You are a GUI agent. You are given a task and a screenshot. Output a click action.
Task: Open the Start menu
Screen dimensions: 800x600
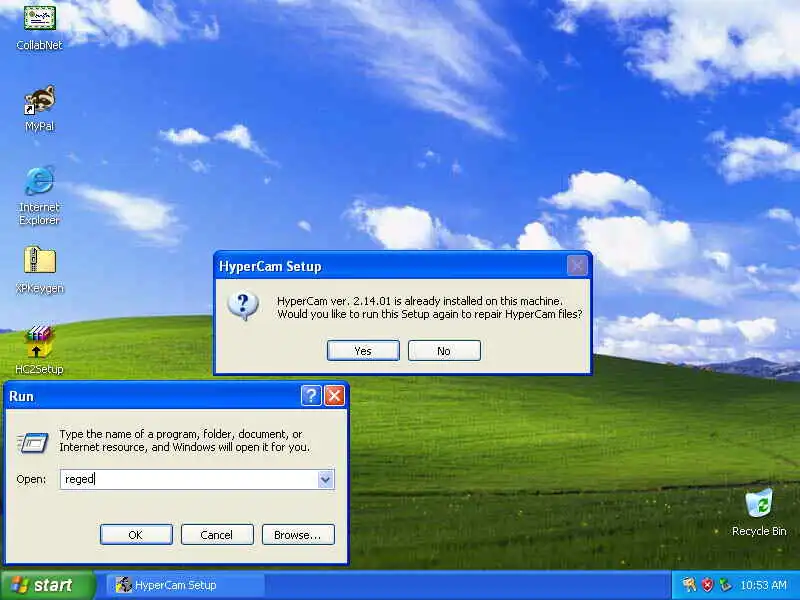pyautogui.click(x=47, y=585)
